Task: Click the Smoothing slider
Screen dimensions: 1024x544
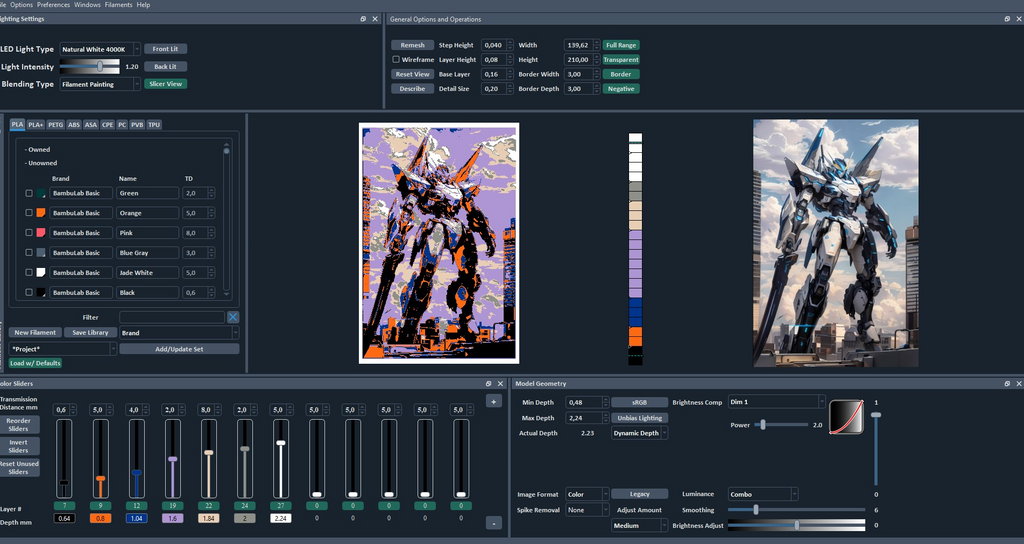Action: [x=797, y=509]
